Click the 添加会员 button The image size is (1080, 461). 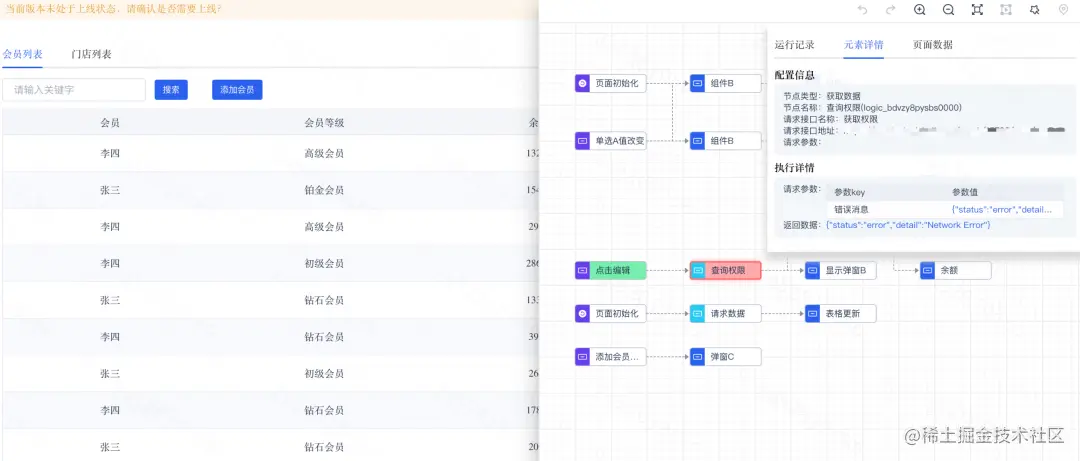237,90
